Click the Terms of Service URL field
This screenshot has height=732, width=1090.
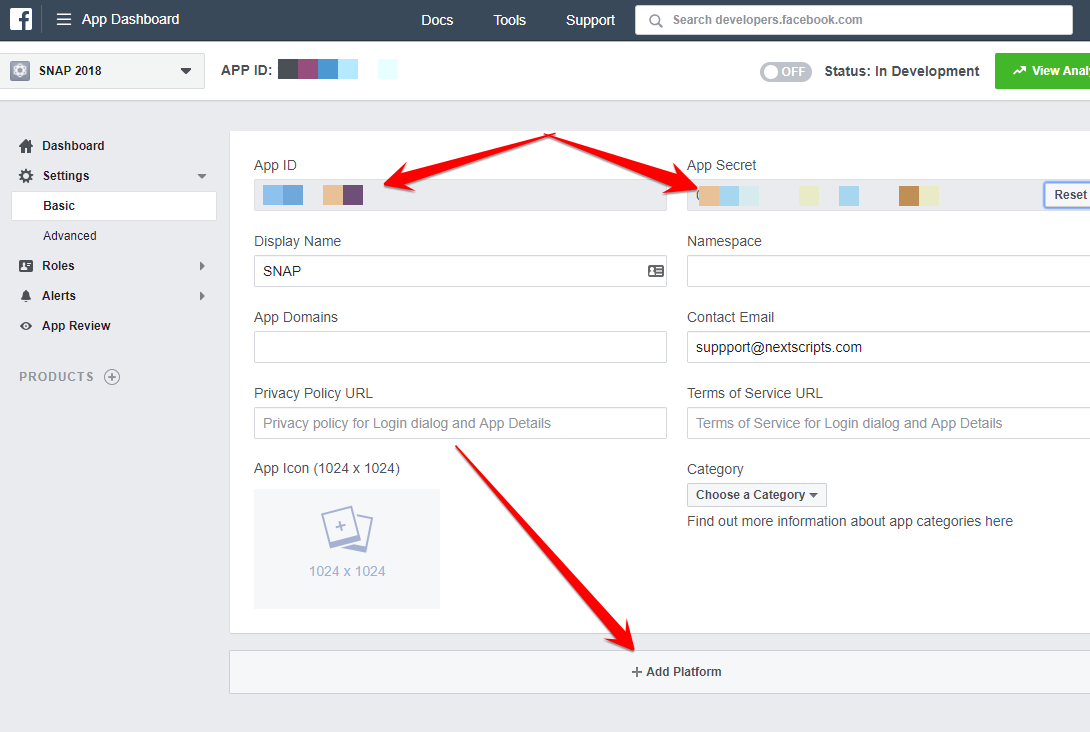click(x=888, y=423)
